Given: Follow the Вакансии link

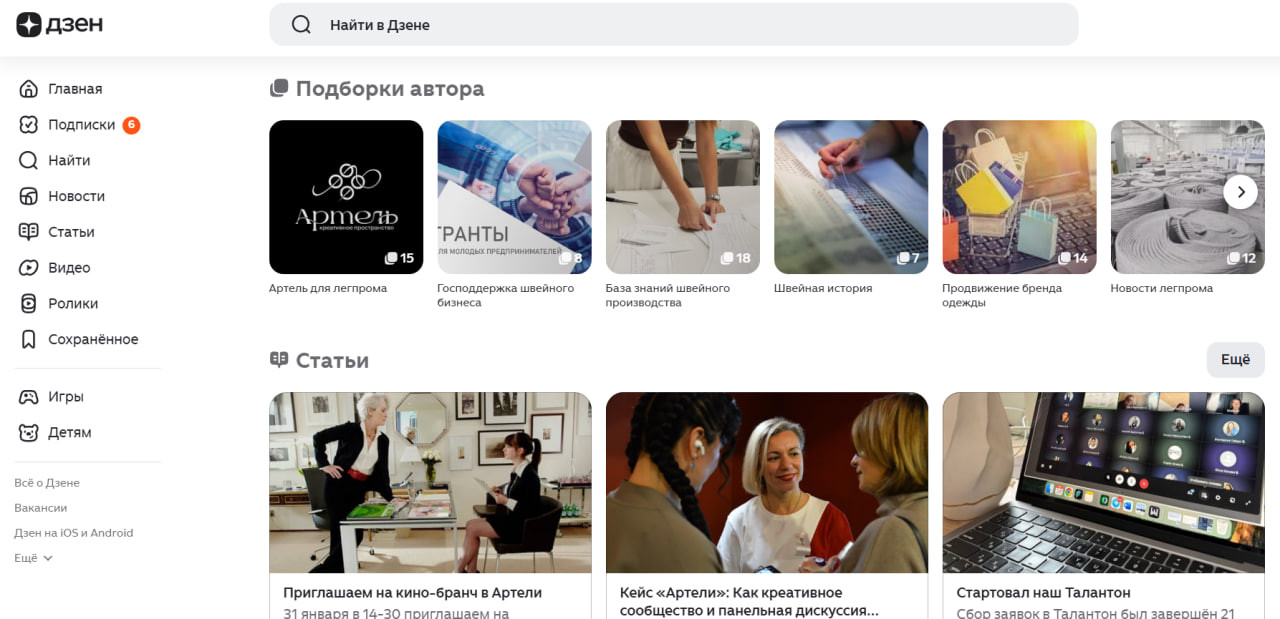Looking at the screenshot, I should [41, 508].
